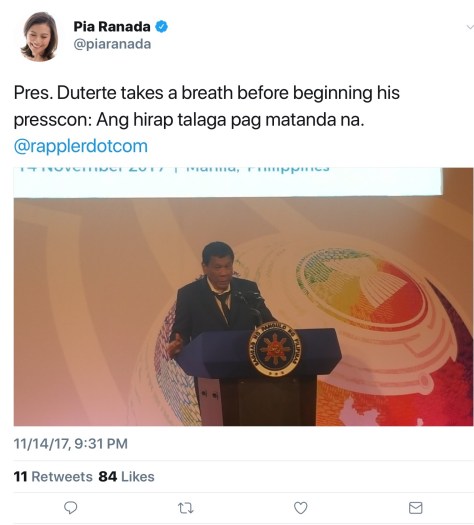Open the @piaranada handle
The height and width of the screenshot is (525, 474).
click(x=112, y=44)
